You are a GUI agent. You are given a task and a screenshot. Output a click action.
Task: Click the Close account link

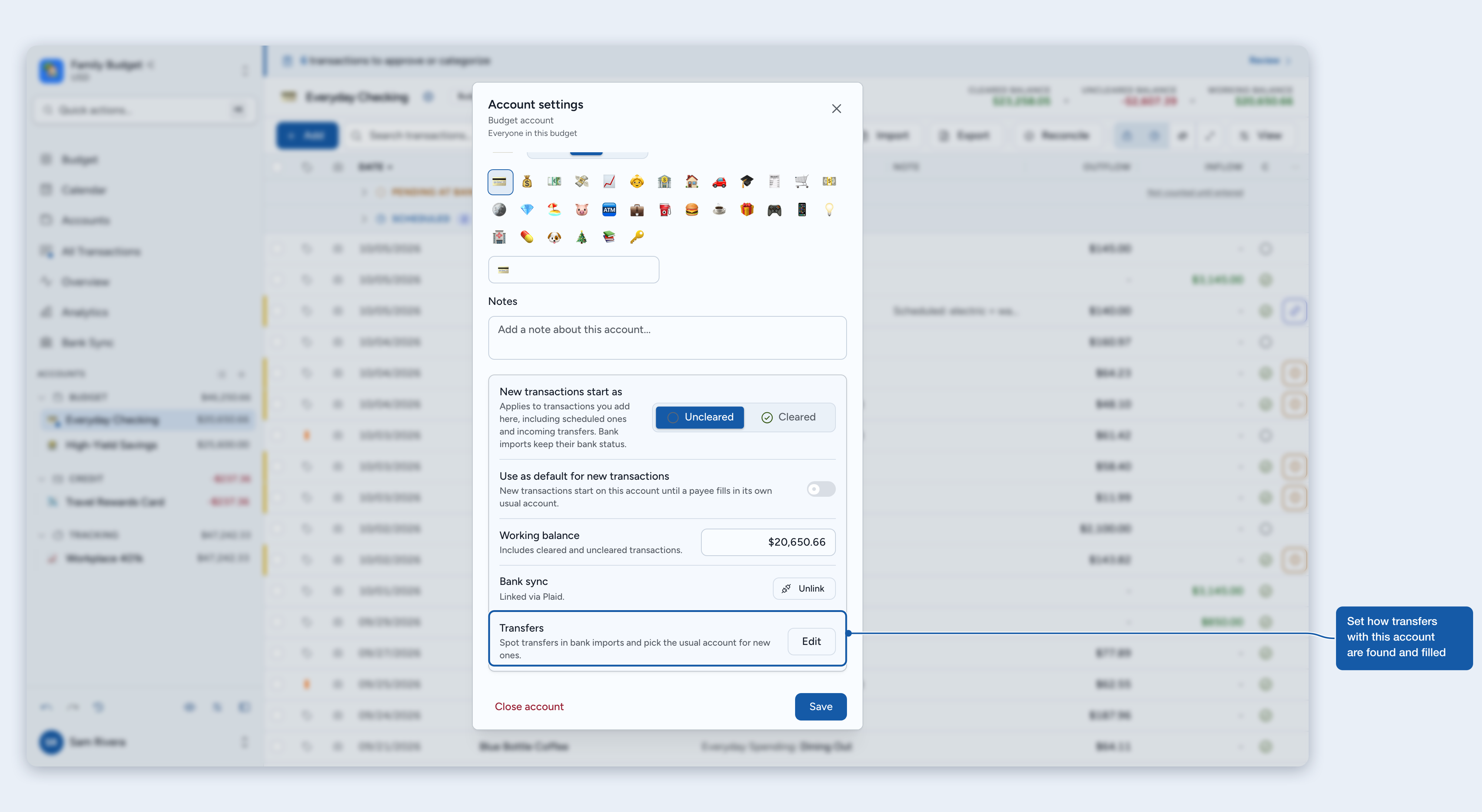pyautogui.click(x=529, y=707)
